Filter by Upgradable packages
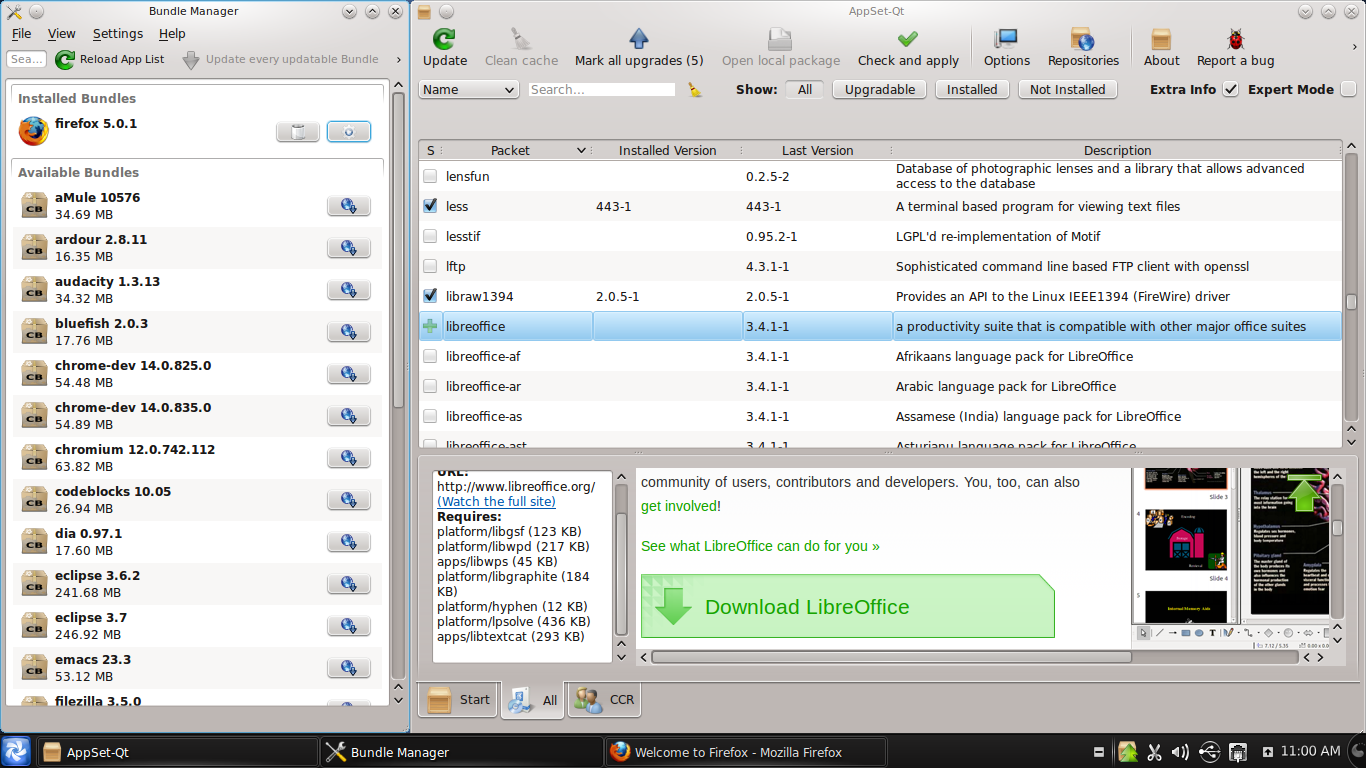Viewport: 1366px width, 768px height. pos(879,89)
